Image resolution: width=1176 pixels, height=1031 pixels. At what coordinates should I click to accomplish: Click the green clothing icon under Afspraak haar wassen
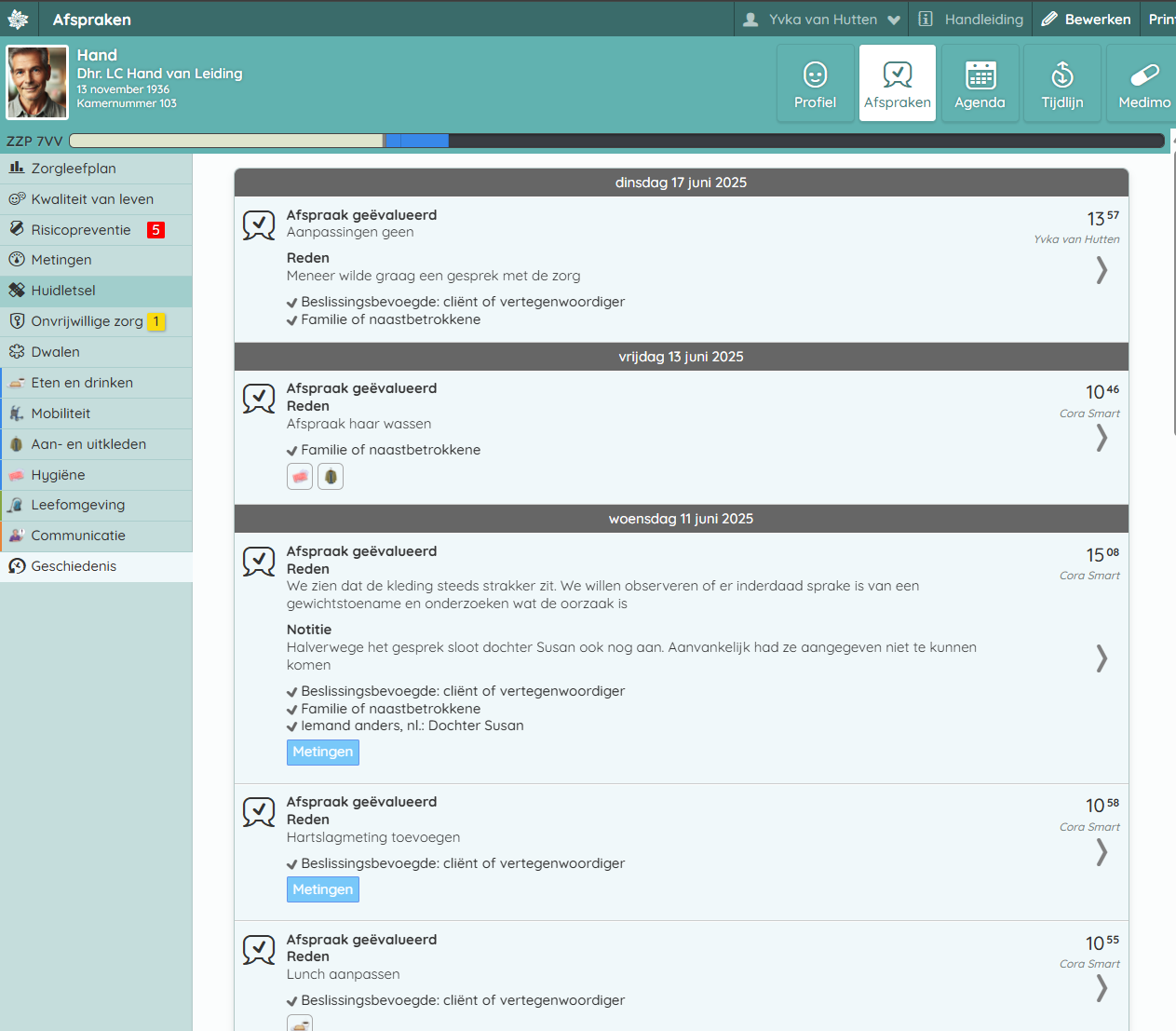pyautogui.click(x=331, y=477)
